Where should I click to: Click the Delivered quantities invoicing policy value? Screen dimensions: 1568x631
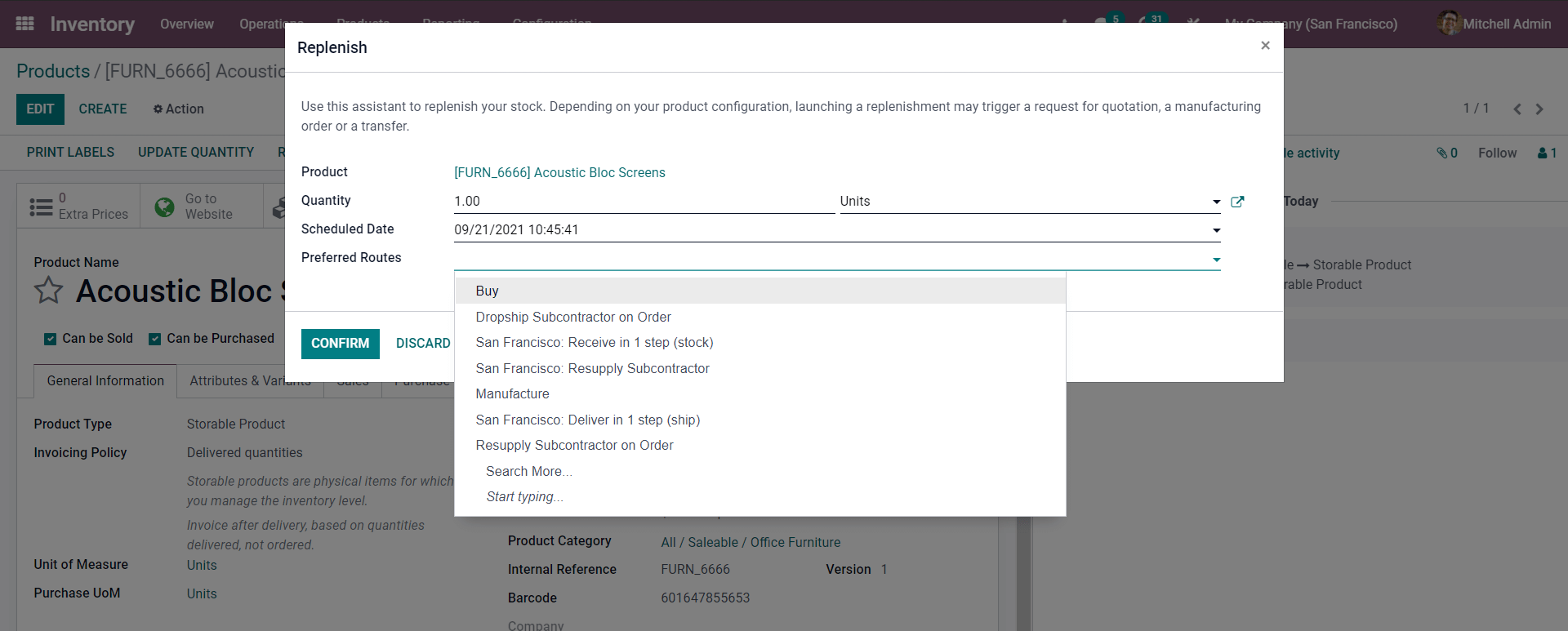click(244, 452)
